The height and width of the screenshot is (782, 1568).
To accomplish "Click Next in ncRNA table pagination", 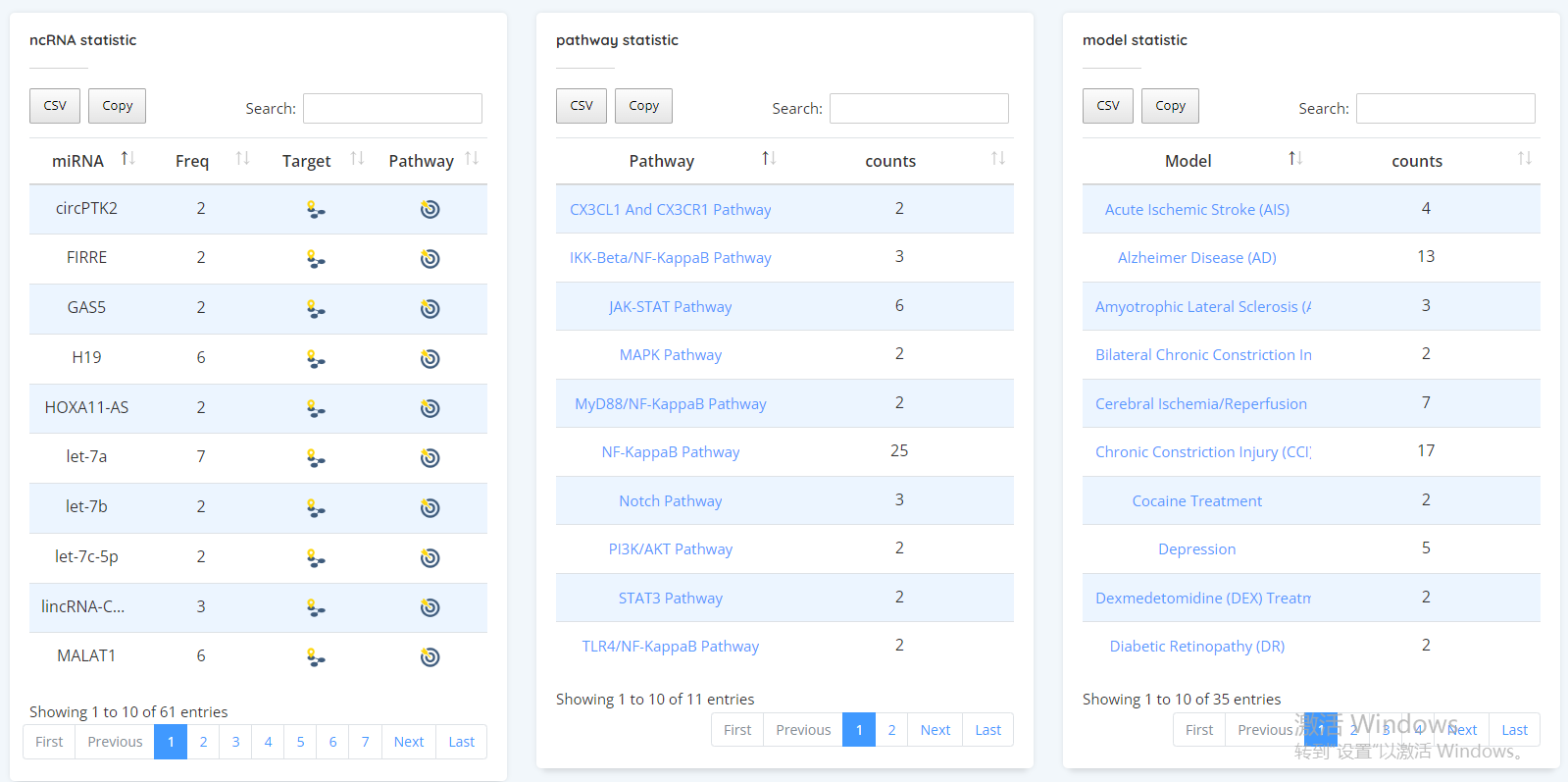I will [x=409, y=742].
